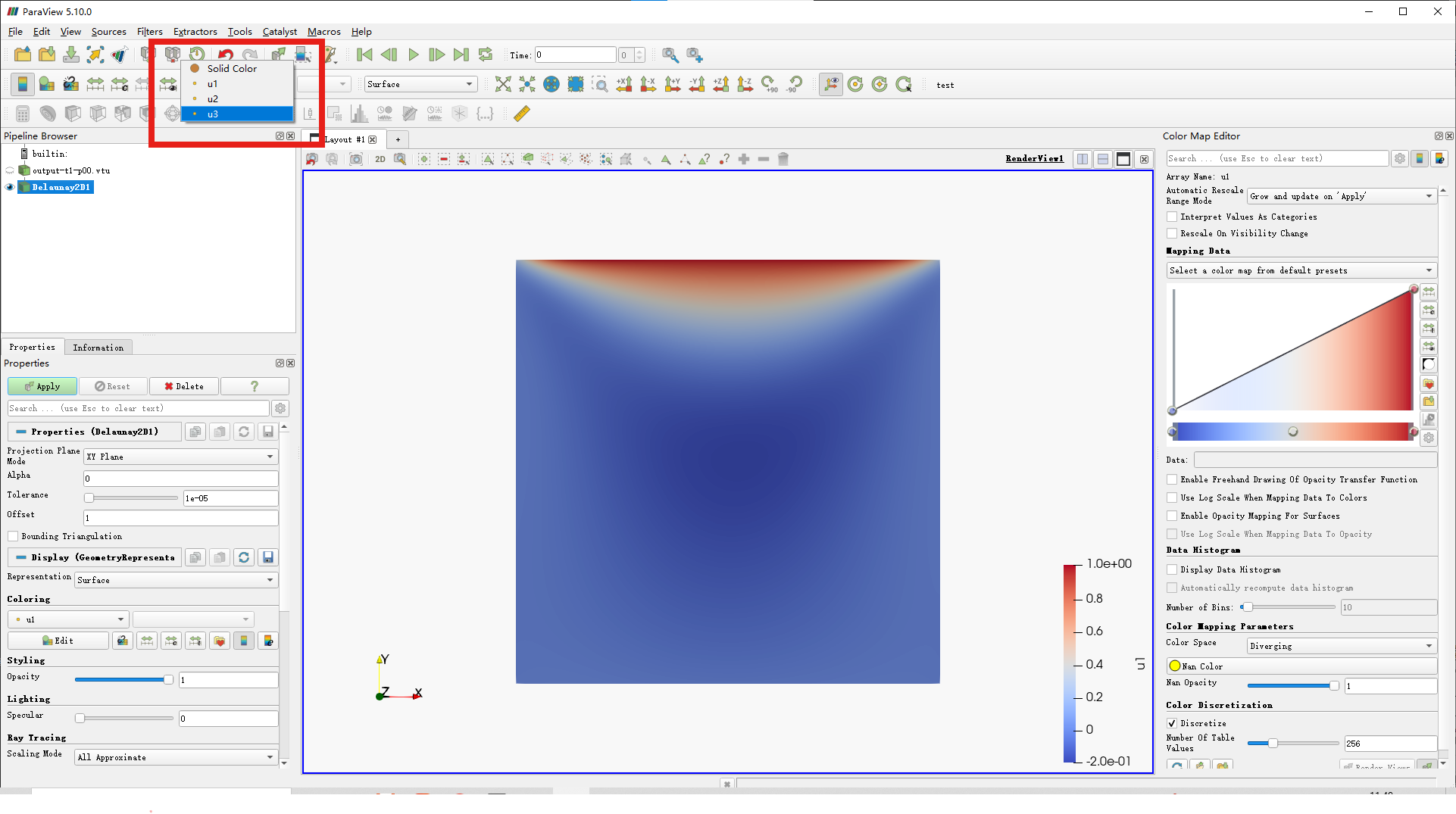
Task: Set view direction to +Y
Action: 673,84
